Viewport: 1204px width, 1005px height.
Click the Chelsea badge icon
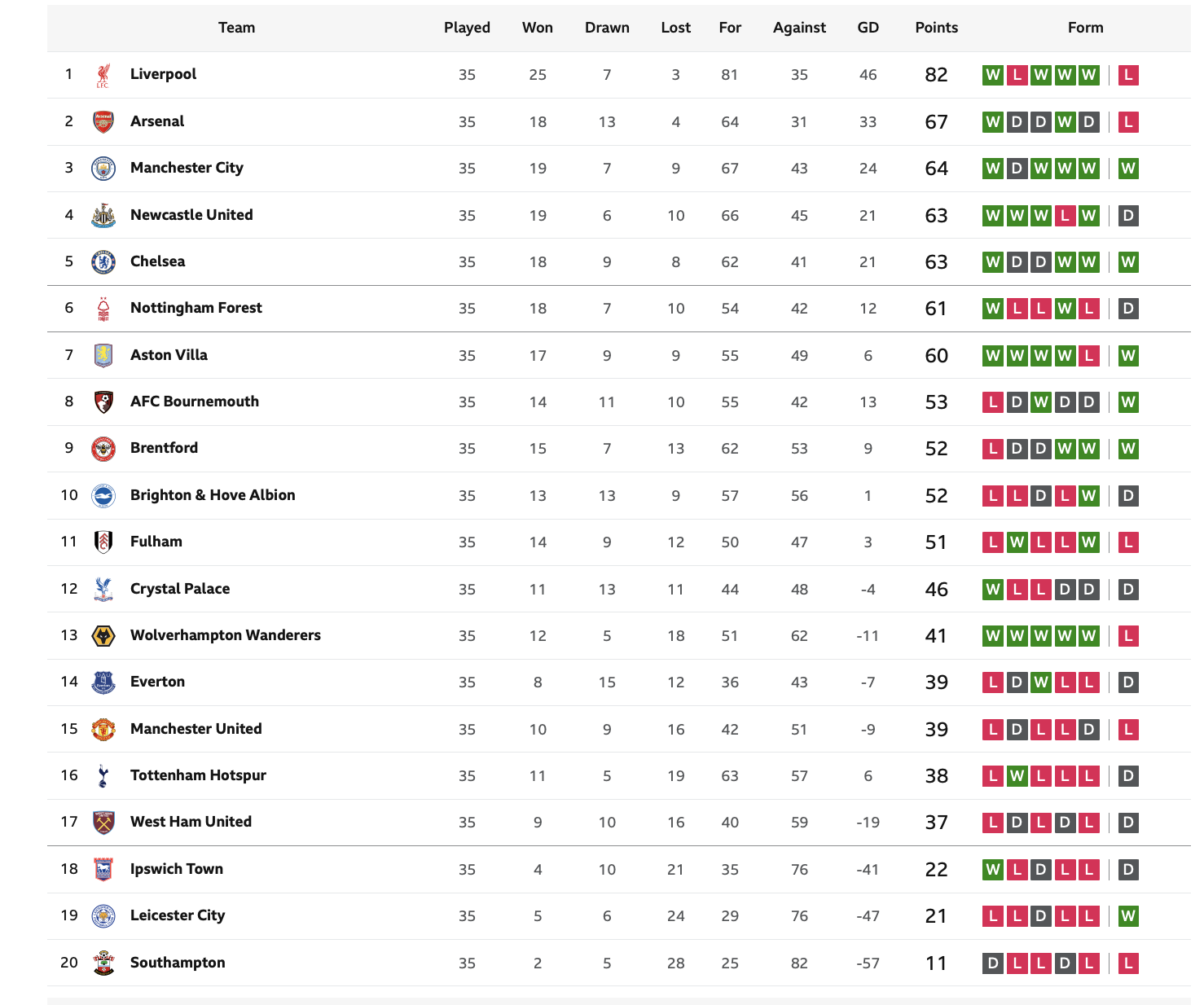[103, 261]
